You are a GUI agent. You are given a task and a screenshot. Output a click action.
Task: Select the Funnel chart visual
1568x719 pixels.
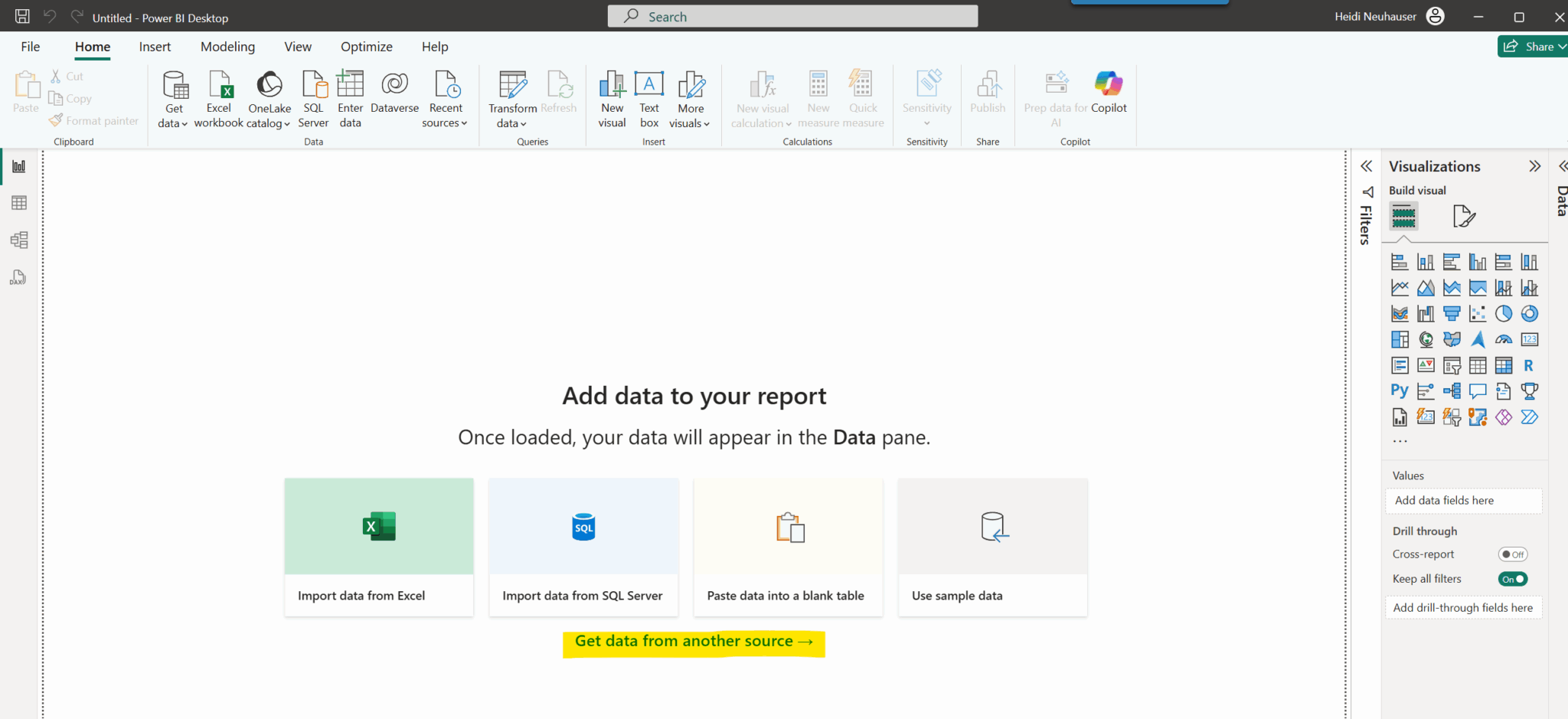1452,313
